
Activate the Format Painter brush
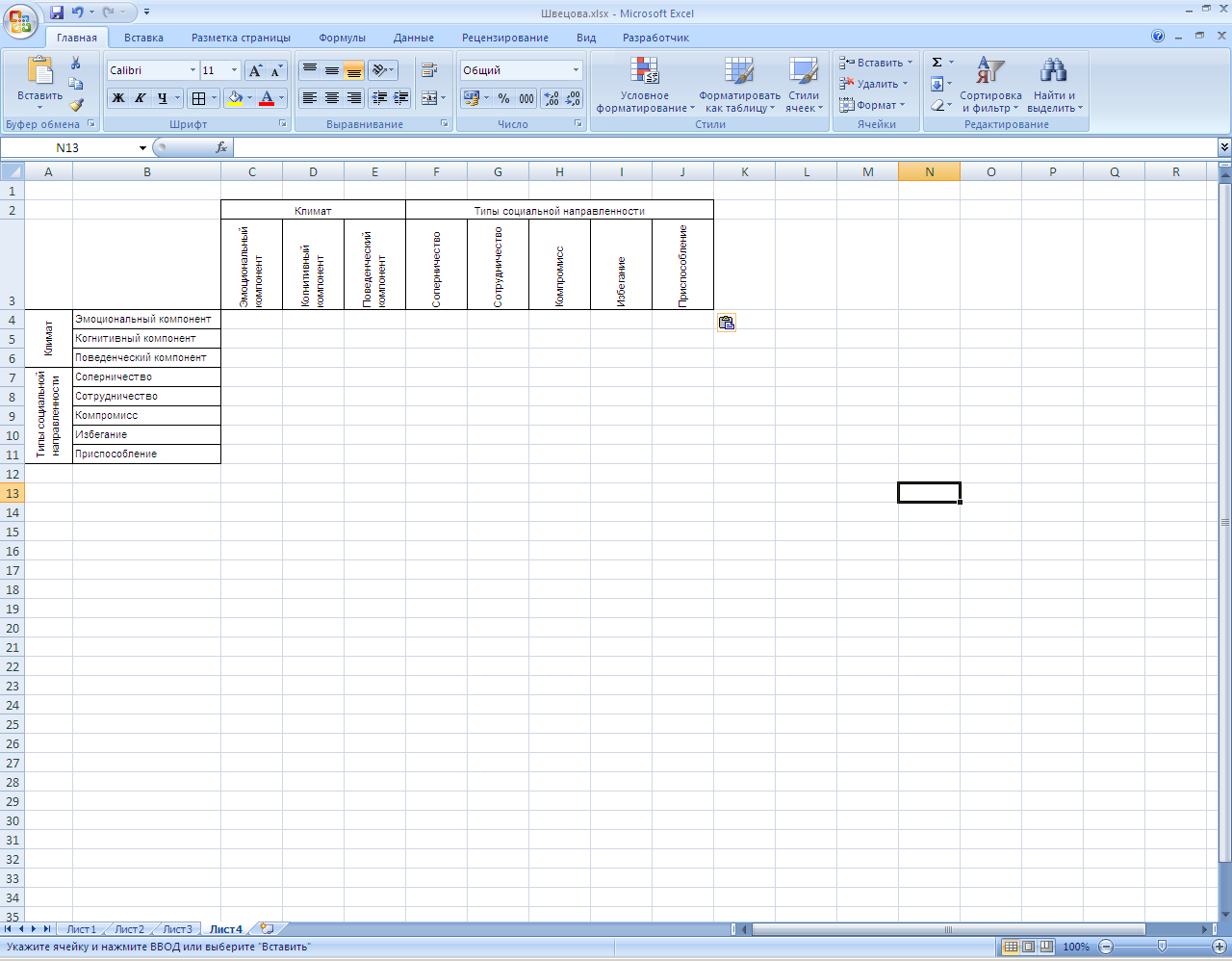pos(76,105)
